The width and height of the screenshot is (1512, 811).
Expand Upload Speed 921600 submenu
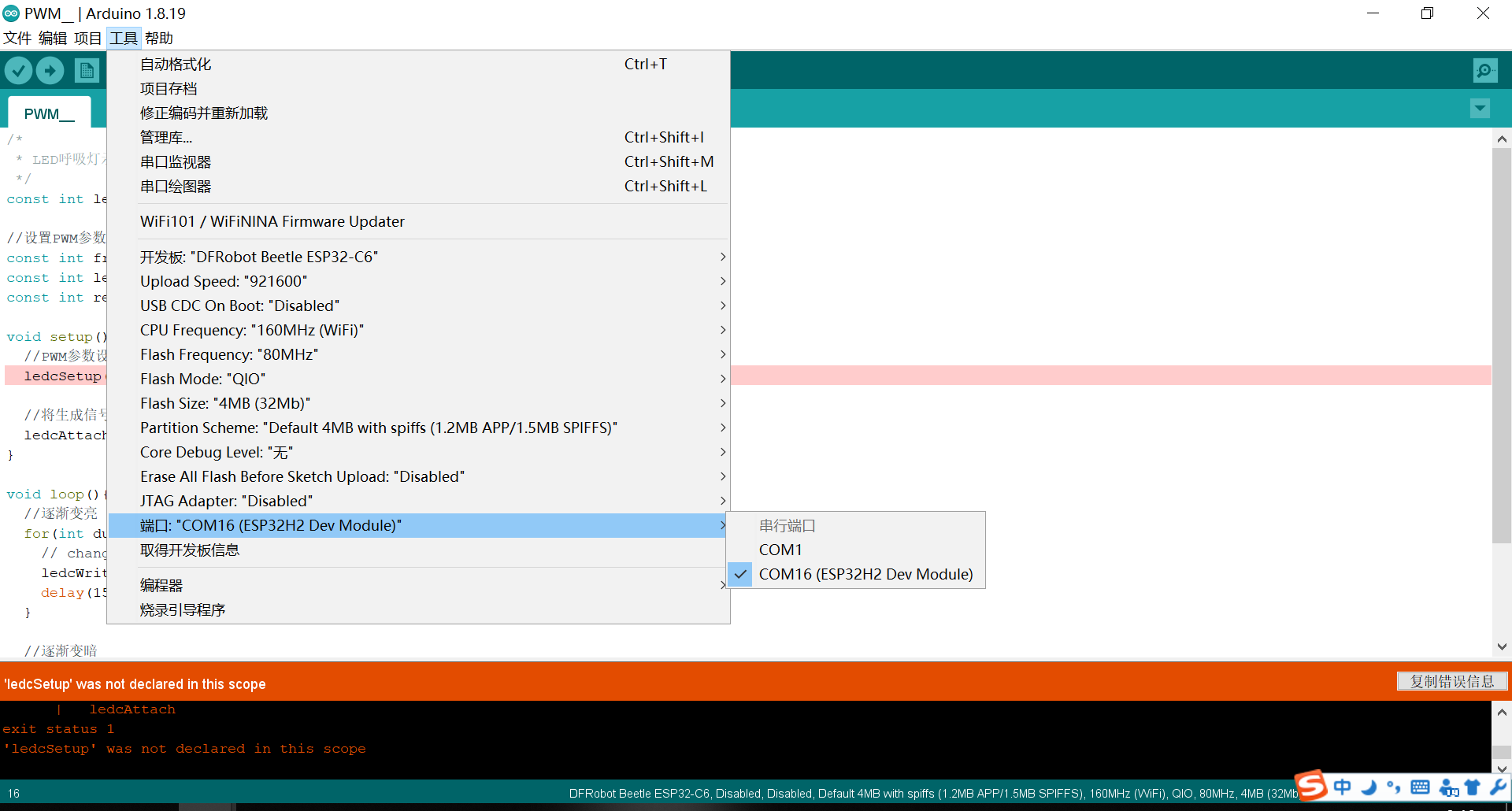tap(418, 281)
